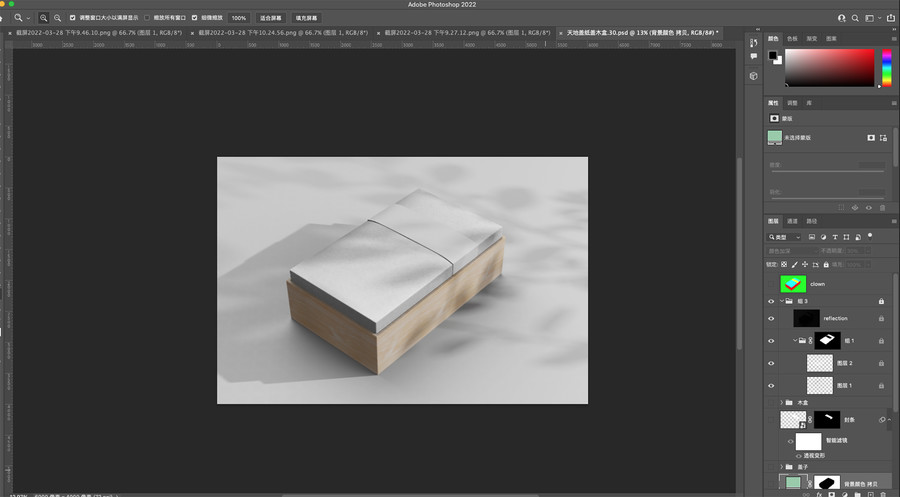Viewport: 900px width, 497px height.
Task: Expand the 盖子 group
Action: (782, 467)
